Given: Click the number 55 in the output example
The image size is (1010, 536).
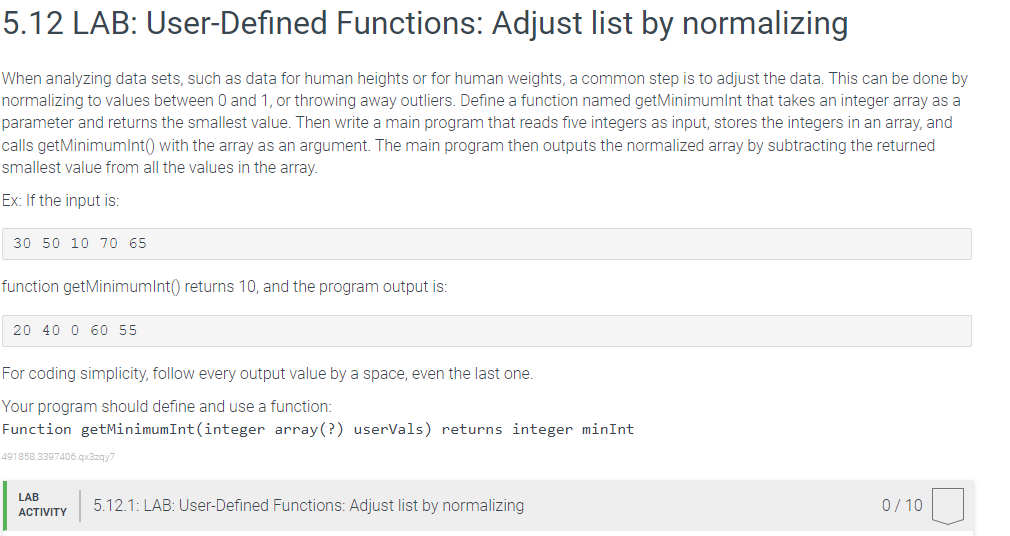Looking at the screenshot, I should (128, 330).
